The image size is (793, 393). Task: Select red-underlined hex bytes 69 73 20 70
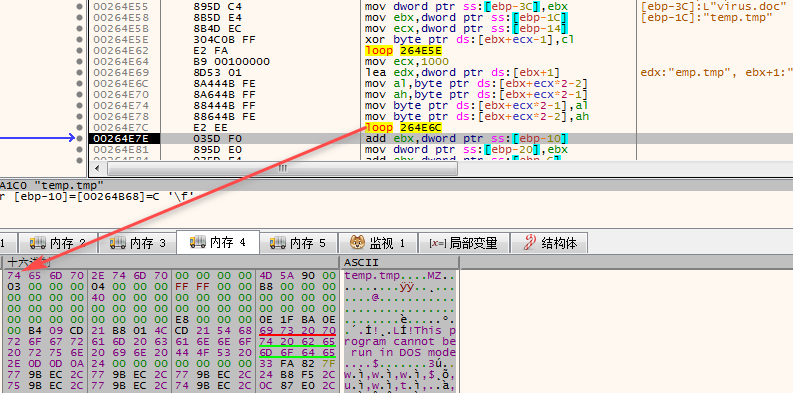tap(297, 330)
